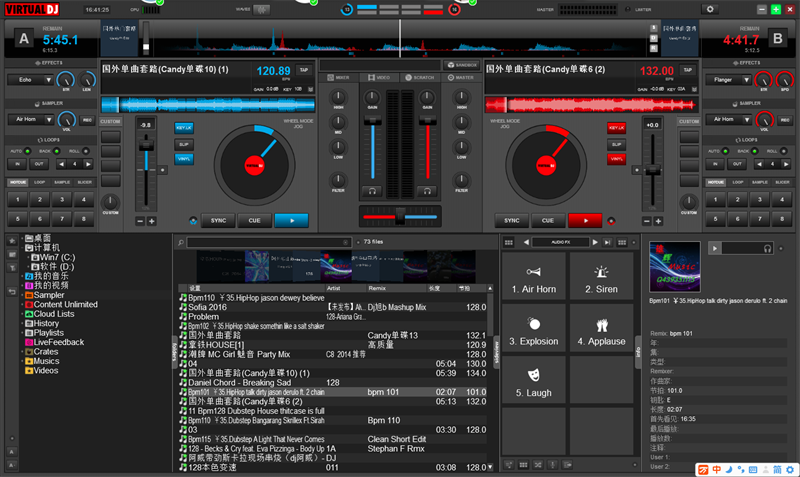Click the back arrow icon in browser sidebar

[12, 291]
